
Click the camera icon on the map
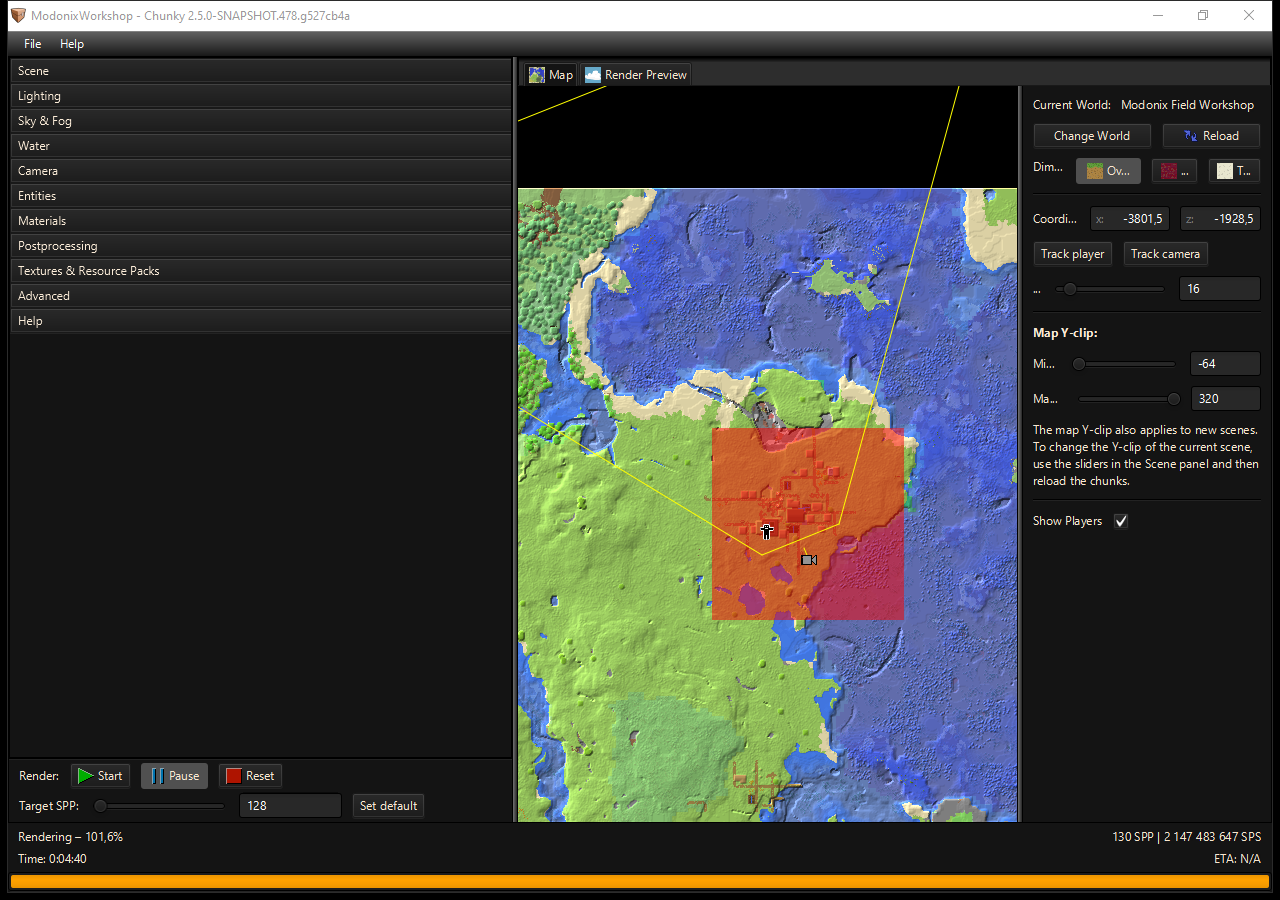click(809, 560)
